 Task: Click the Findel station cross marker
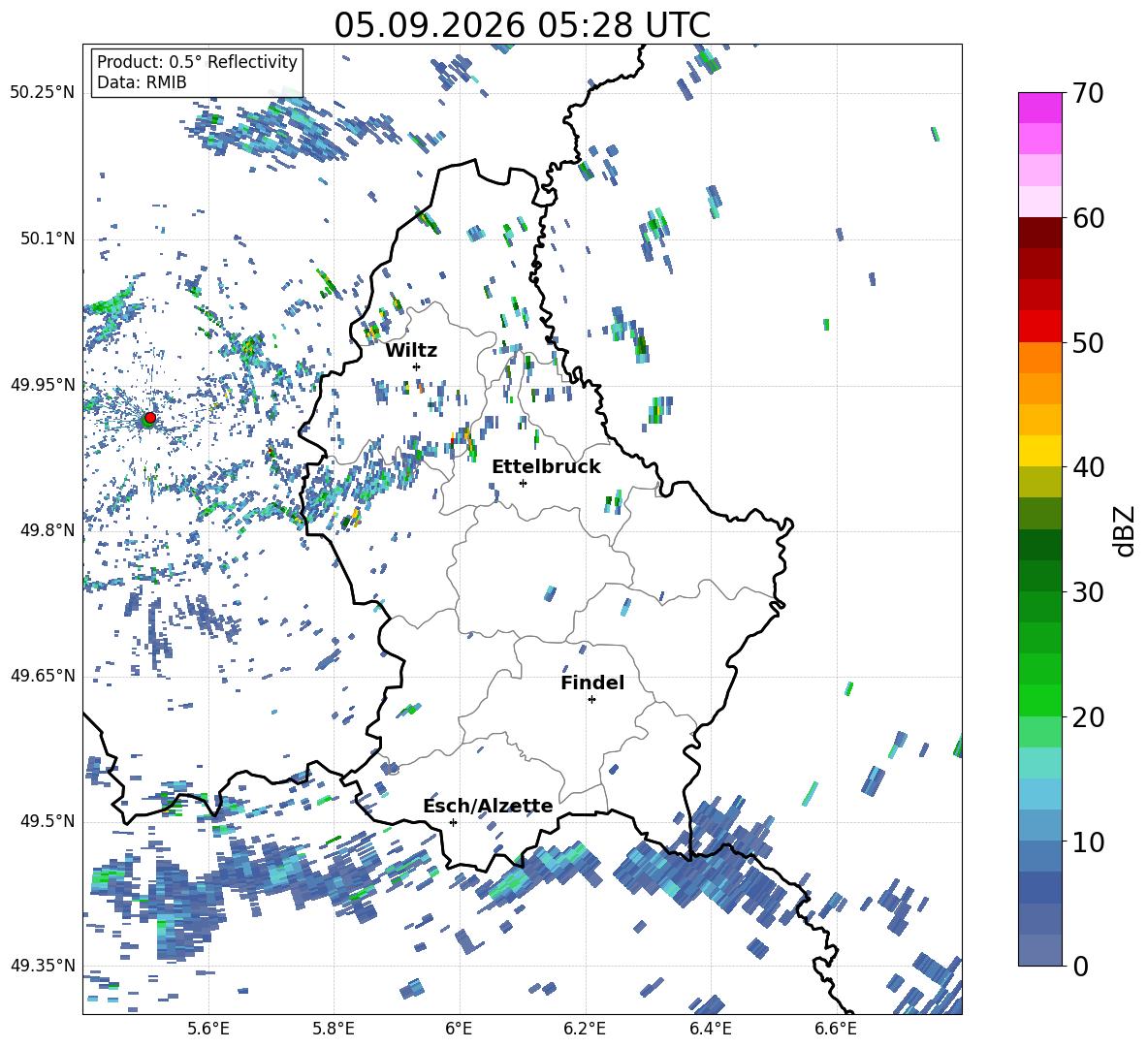pyautogui.click(x=591, y=700)
